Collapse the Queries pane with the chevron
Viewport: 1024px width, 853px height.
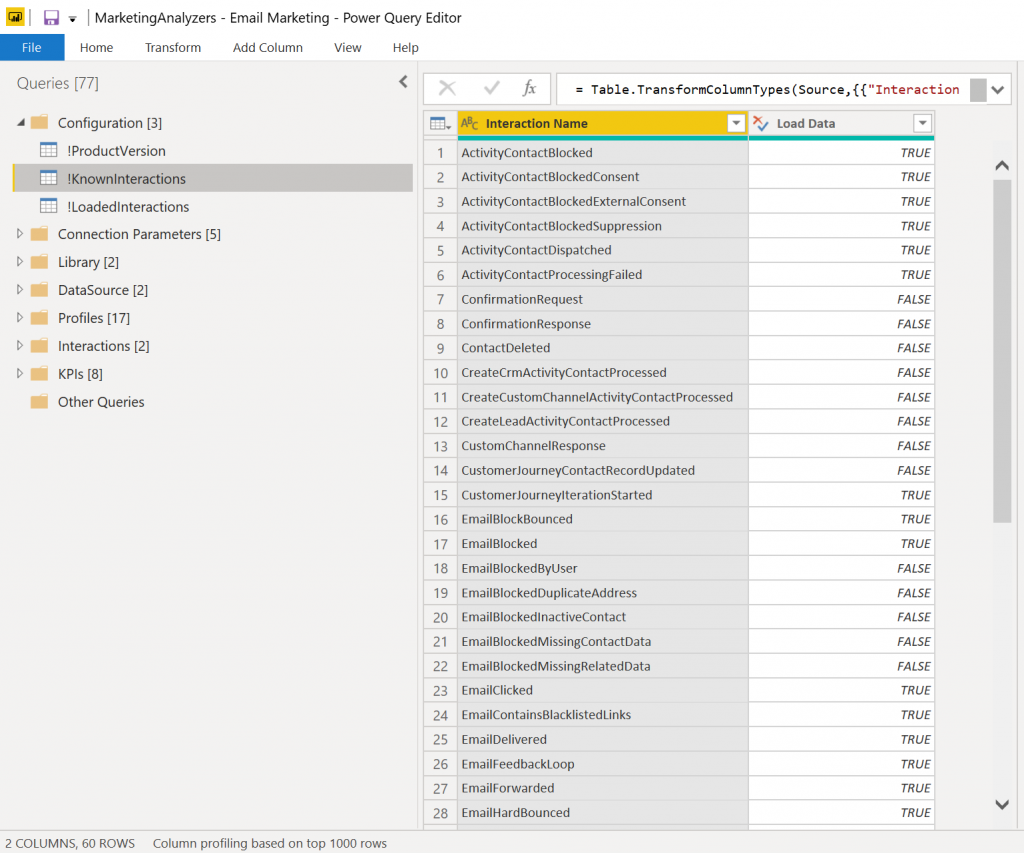pyautogui.click(x=403, y=82)
